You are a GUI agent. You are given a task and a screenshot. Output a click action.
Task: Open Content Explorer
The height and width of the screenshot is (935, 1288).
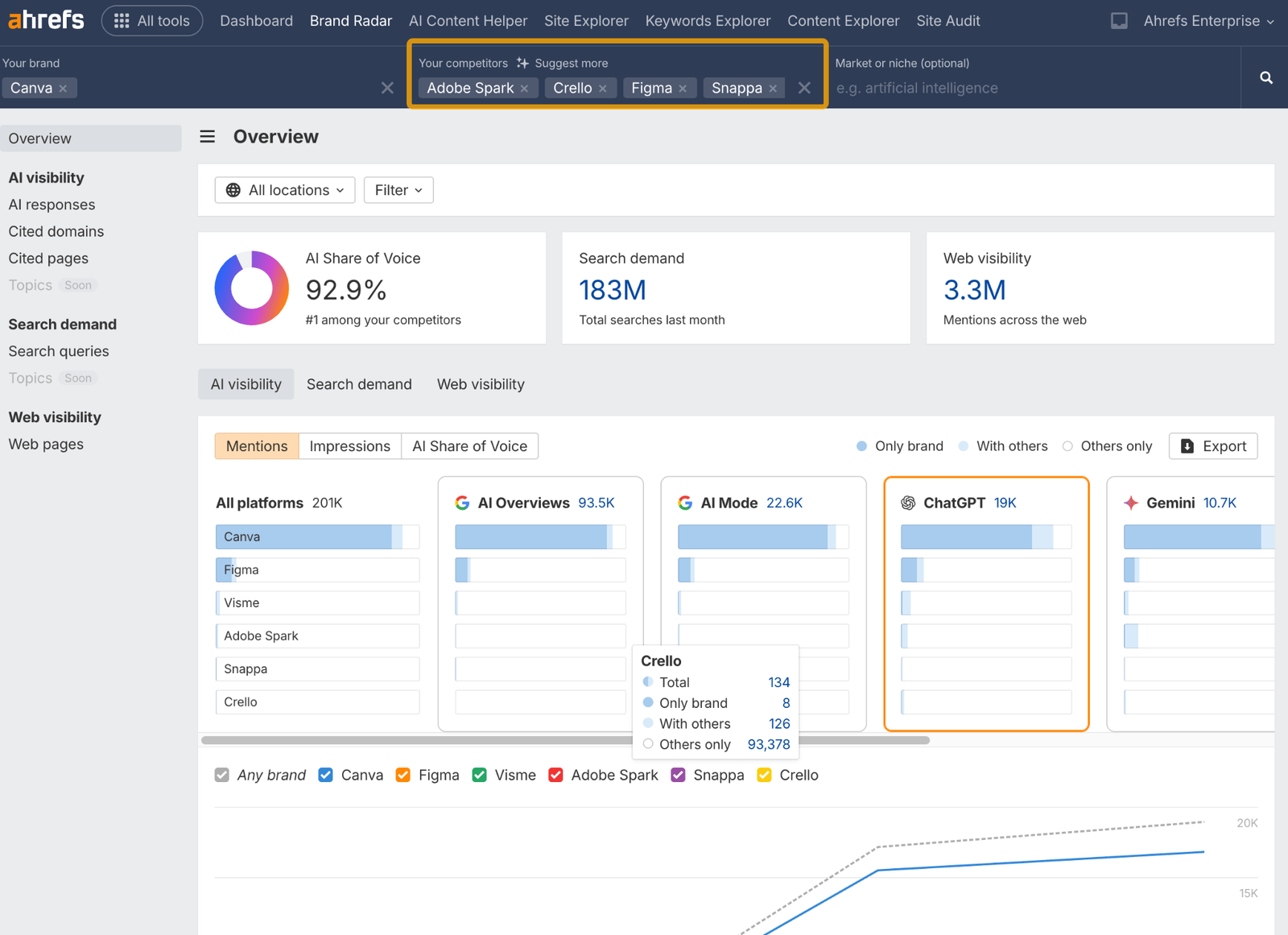[843, 21]
